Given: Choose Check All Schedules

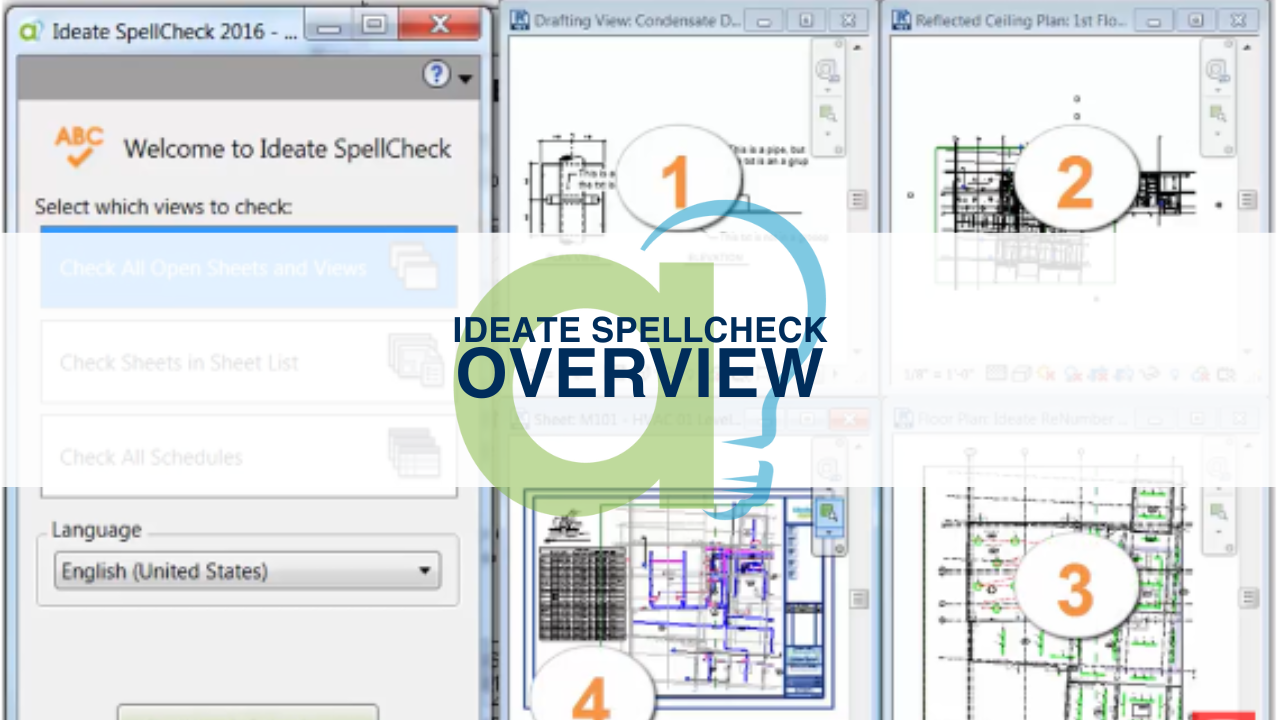Looking at the screenshot, I should (x=249, y=457).
